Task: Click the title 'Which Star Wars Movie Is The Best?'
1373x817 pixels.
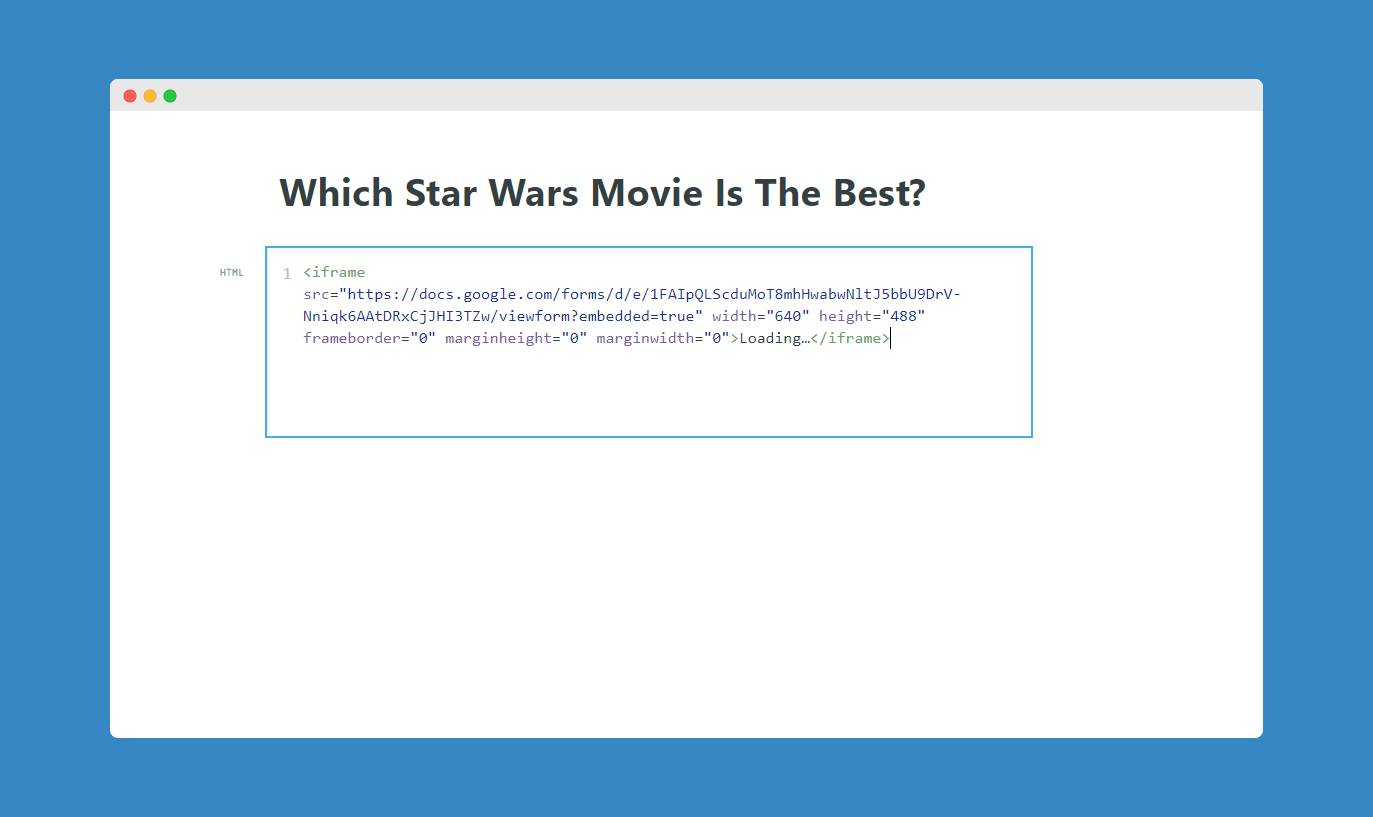Action: (602, 193)
